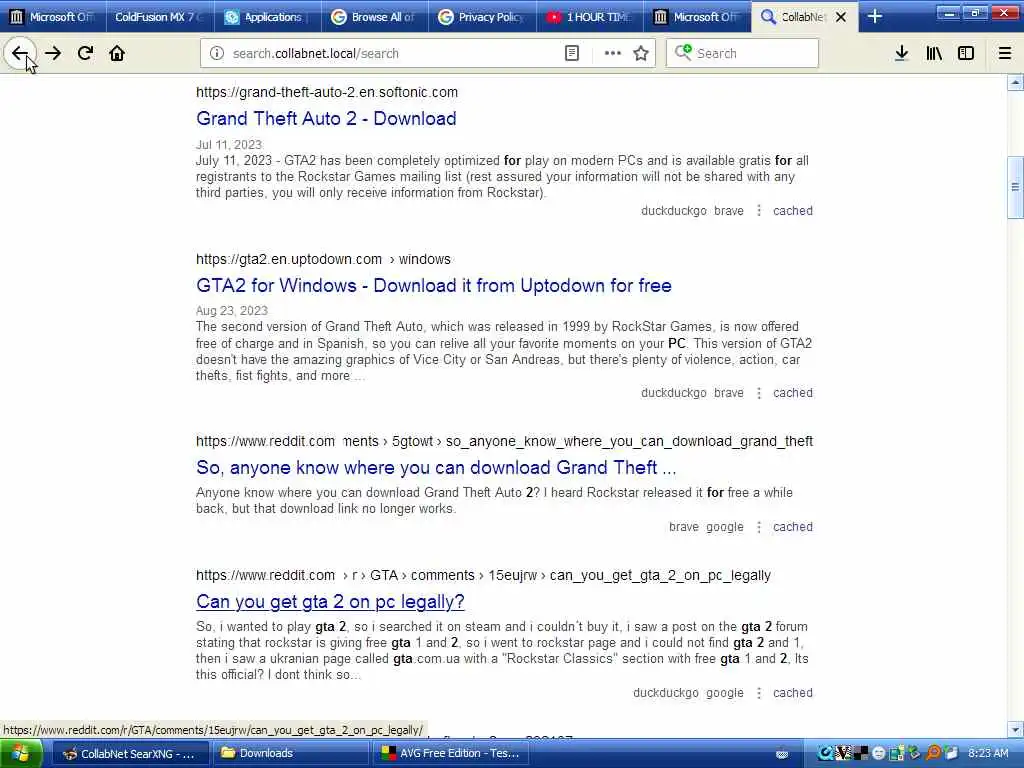This screenshot has height=768, width=1024.
Task: Toggle the browser sidebar
Action: [966, 54]
